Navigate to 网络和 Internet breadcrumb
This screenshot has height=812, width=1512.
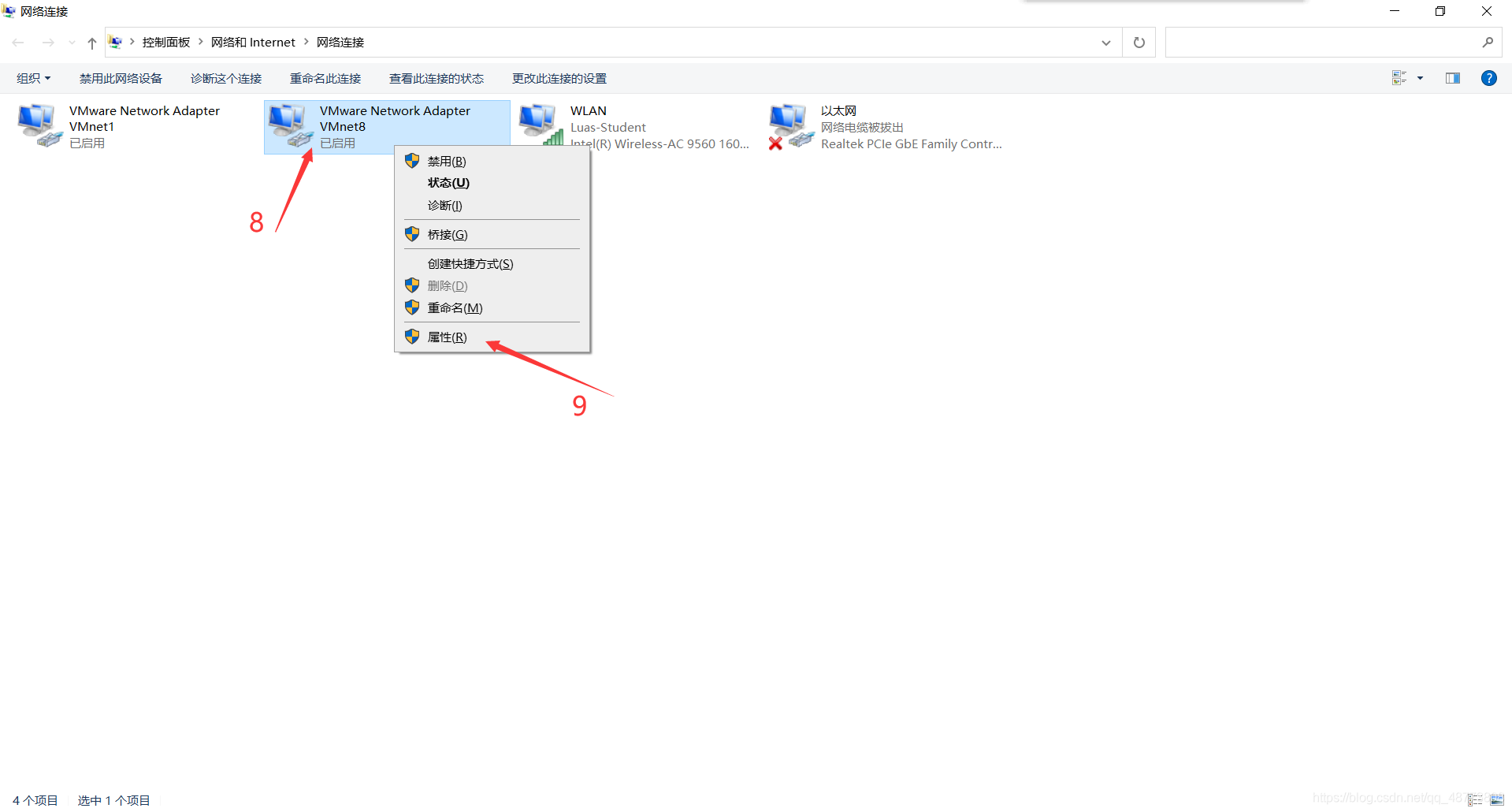[x=253, y=43]
